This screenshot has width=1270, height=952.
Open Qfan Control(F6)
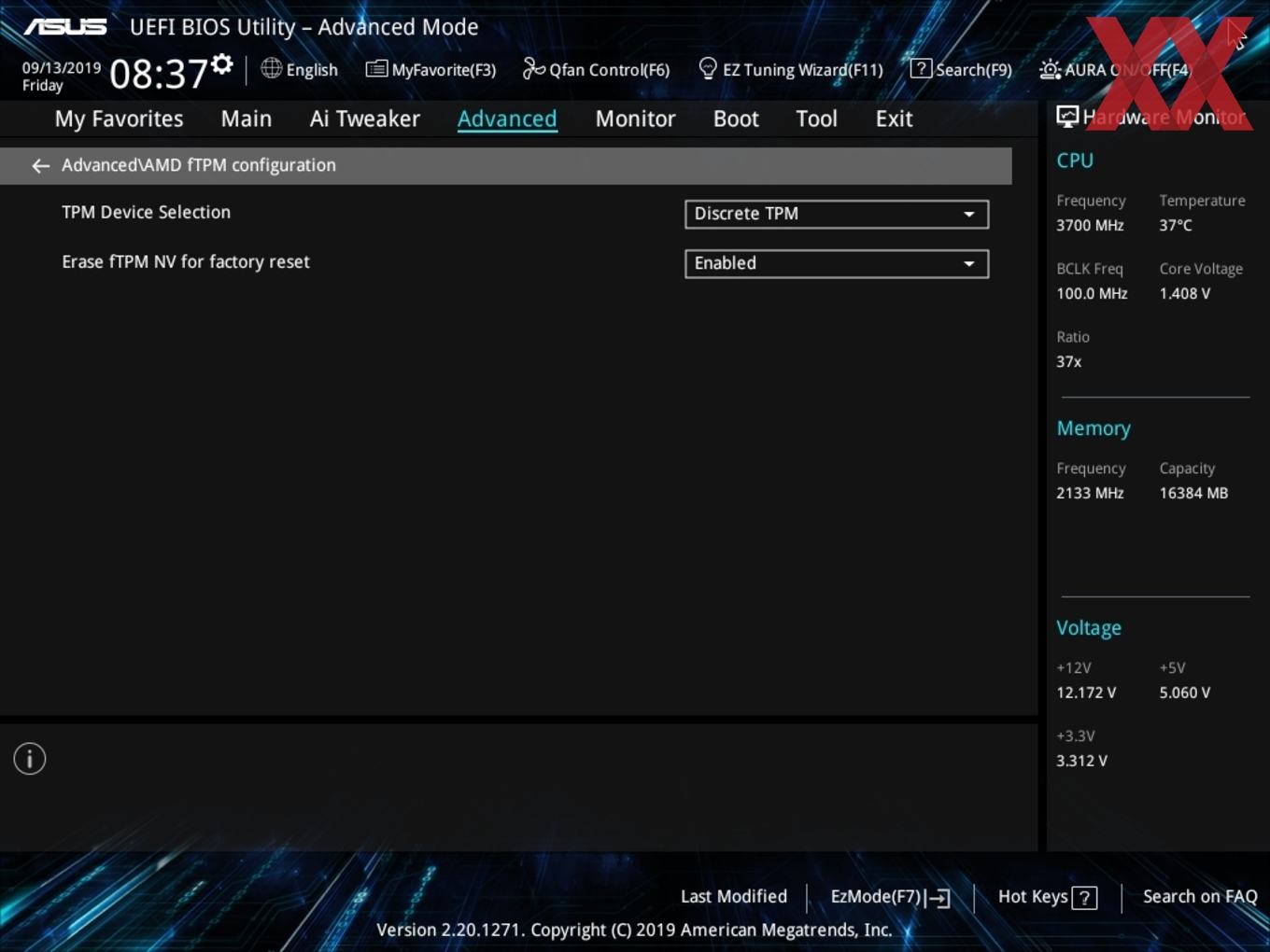coord(596,69)
